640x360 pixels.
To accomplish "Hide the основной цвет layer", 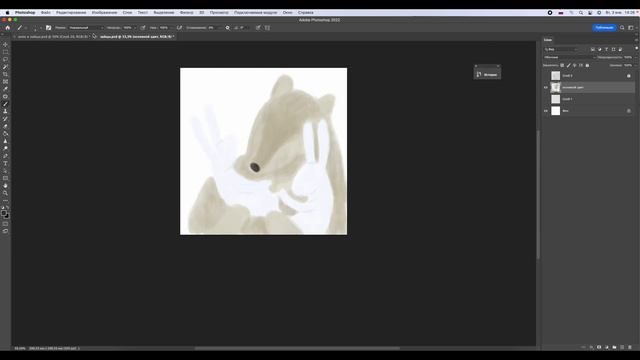I will pos(546,87).
